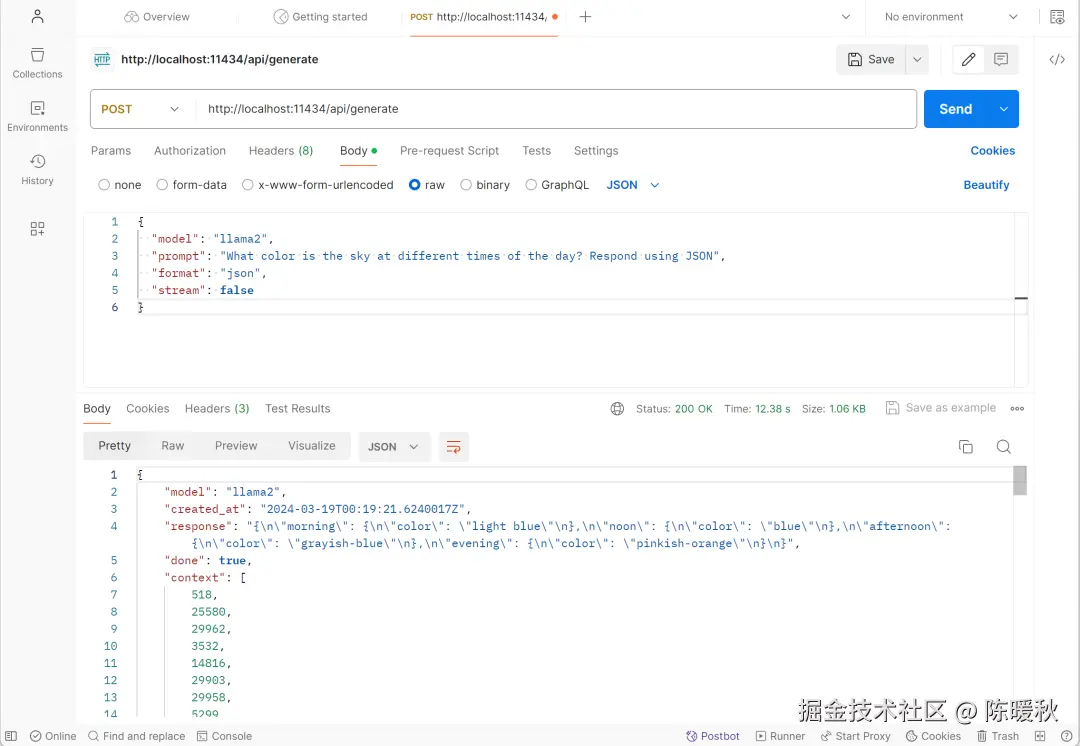Switch to the Overview tab
The image size is (1080, 746).
pos(157,17)
